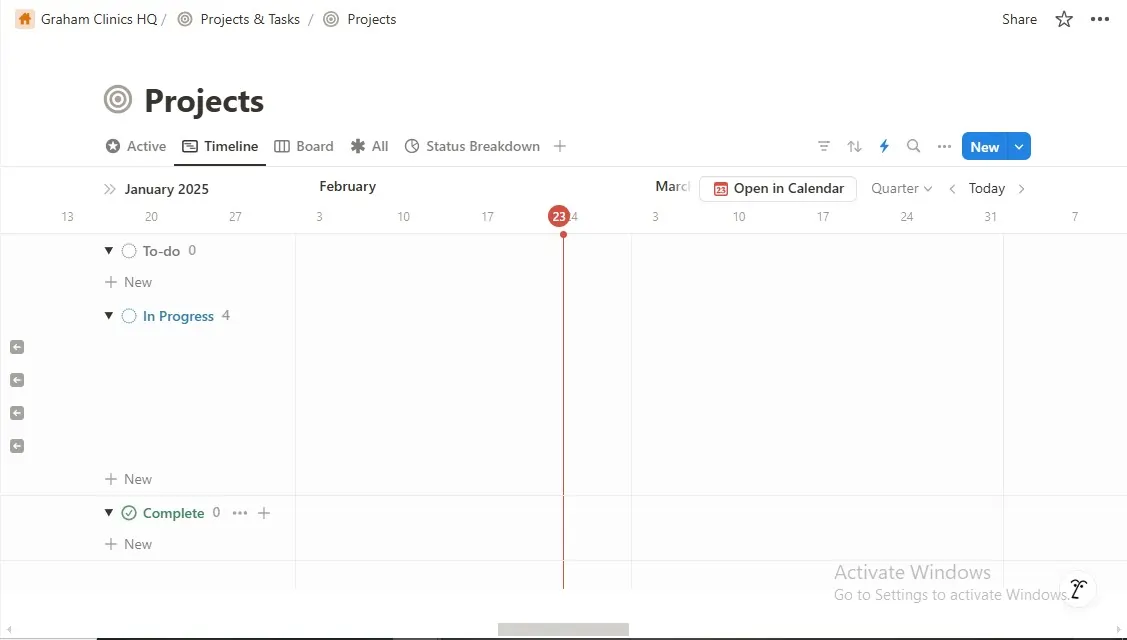Open the All view tab
1127x640 pixels.
[x=369, y=146]
